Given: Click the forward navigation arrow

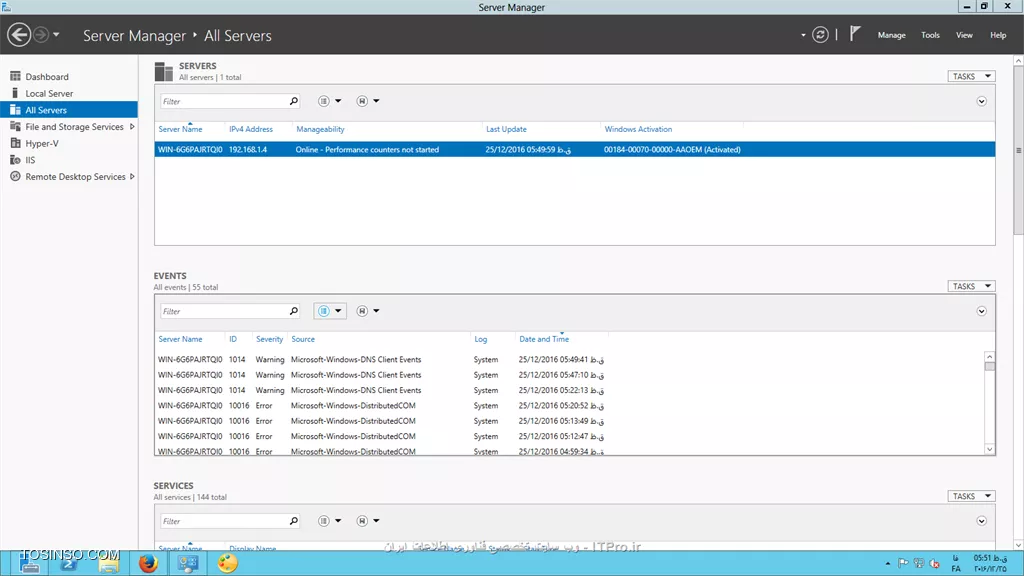Looking at the screenshot, I should pos(40,35).
